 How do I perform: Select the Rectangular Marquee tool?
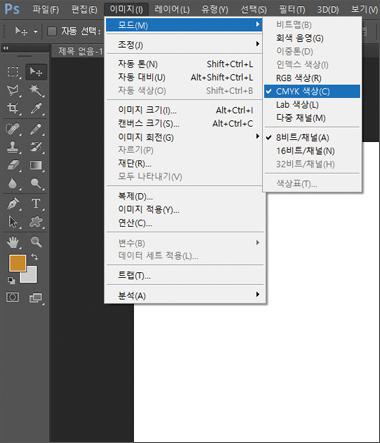(13, 72)
